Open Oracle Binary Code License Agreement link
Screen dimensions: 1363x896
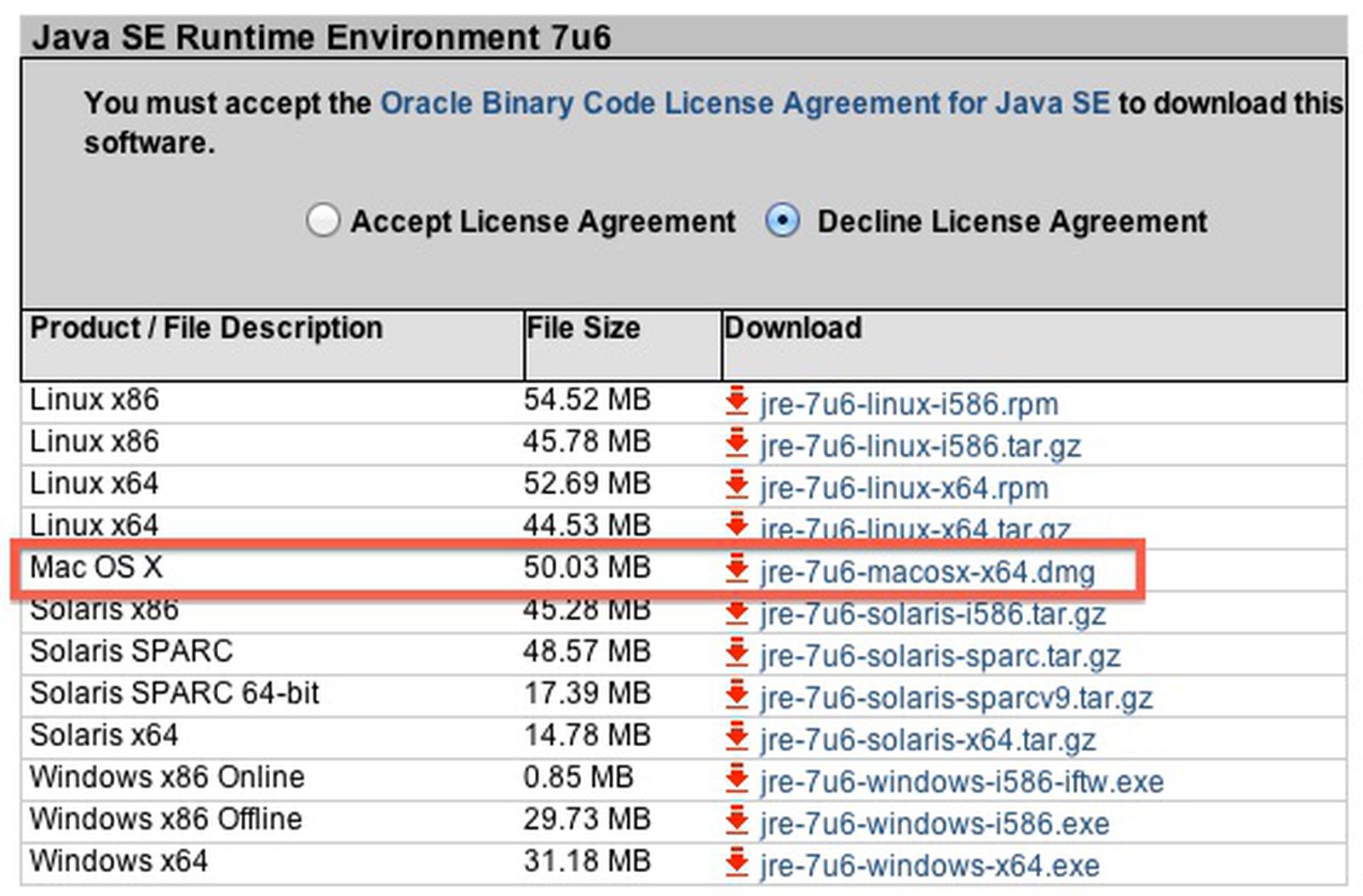tap(745, 103)
